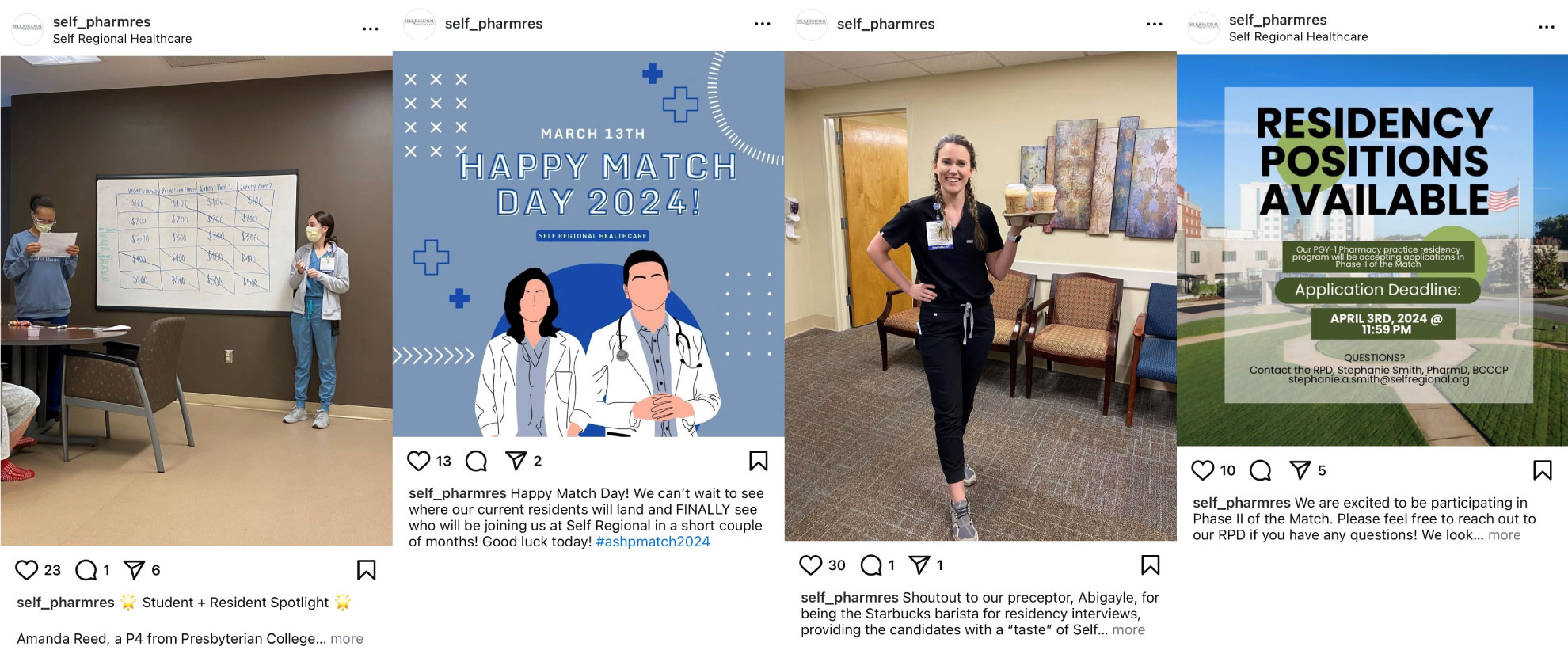This screenshot has width=1568, height=654.
Task: Open options menu on Spotlight post
Action: [x=371, y=29]
